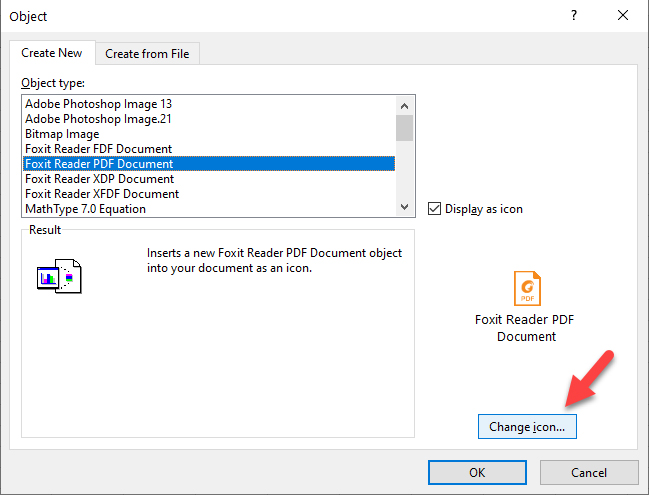This screenshot has width=649, height=495.
Task: Uncheck the Display as icon checkbox
Action: [434, 209]
